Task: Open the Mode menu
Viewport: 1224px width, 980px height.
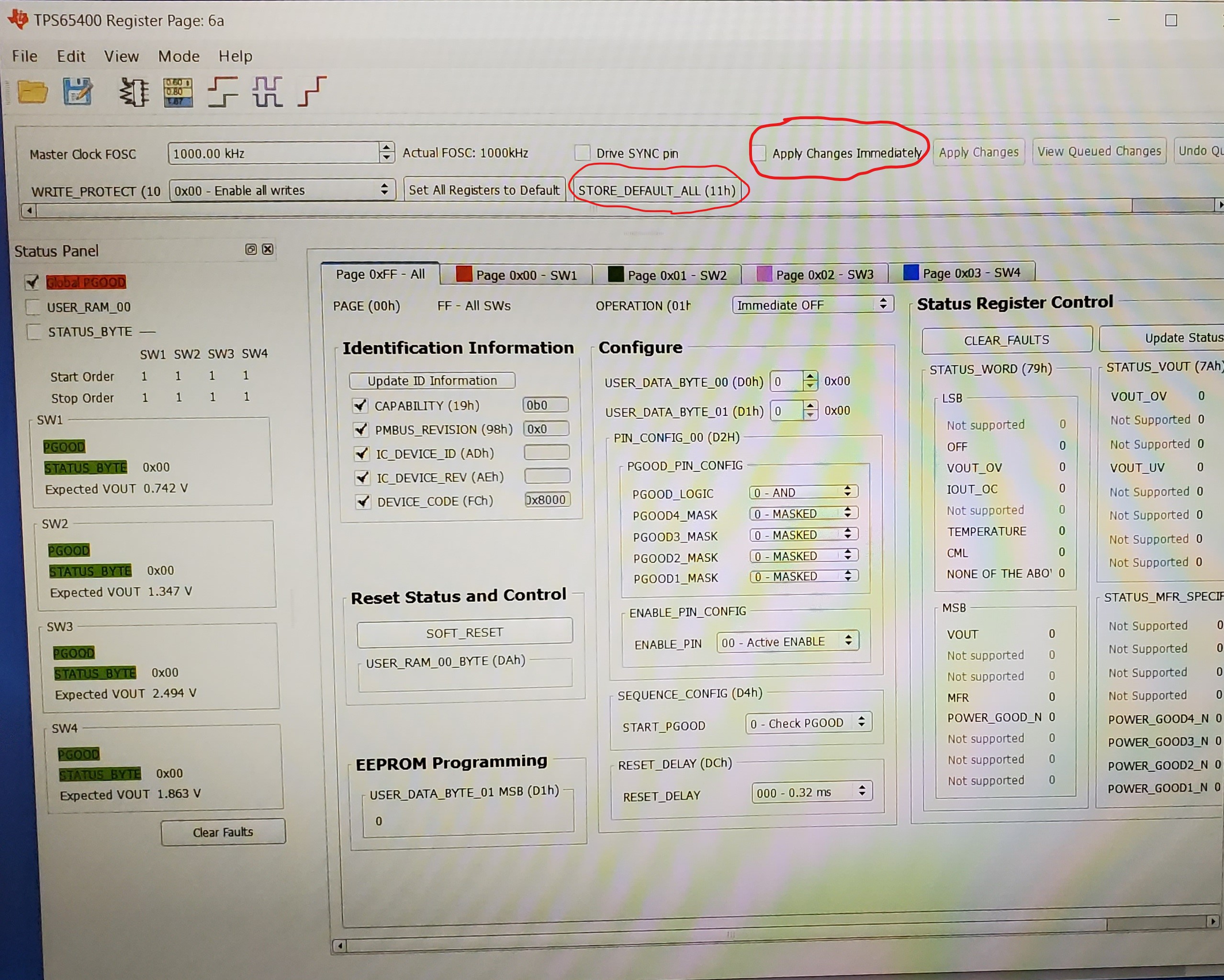Action: (x=178, y=56)
